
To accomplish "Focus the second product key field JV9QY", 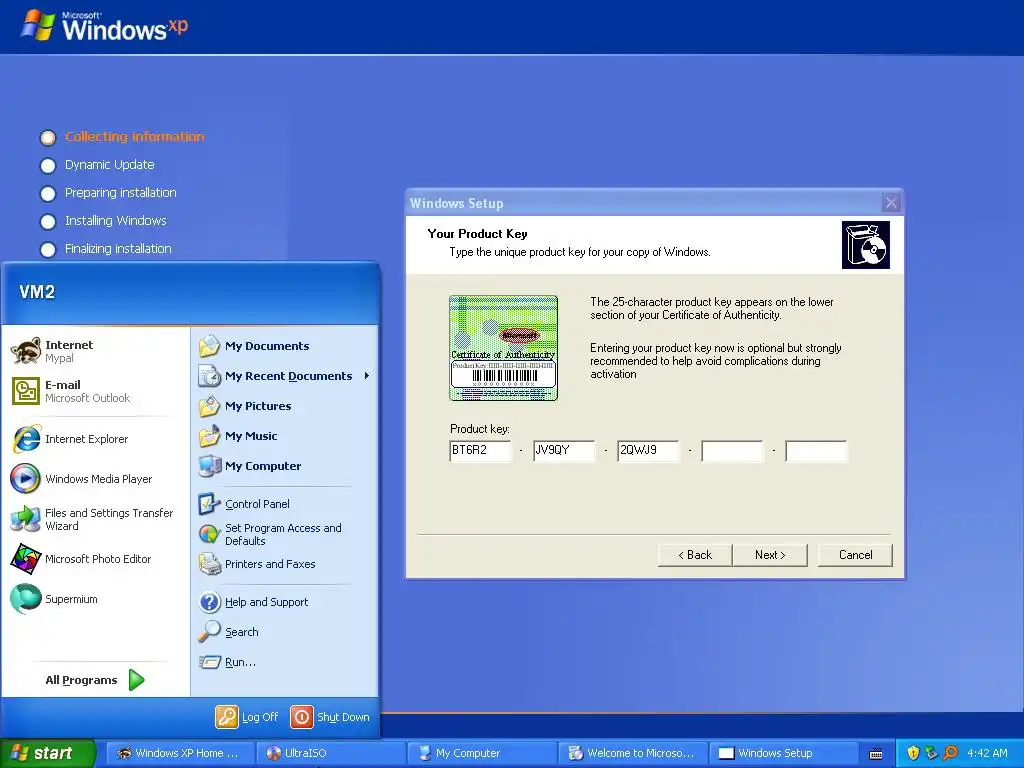I will click(x=564, y=451).
